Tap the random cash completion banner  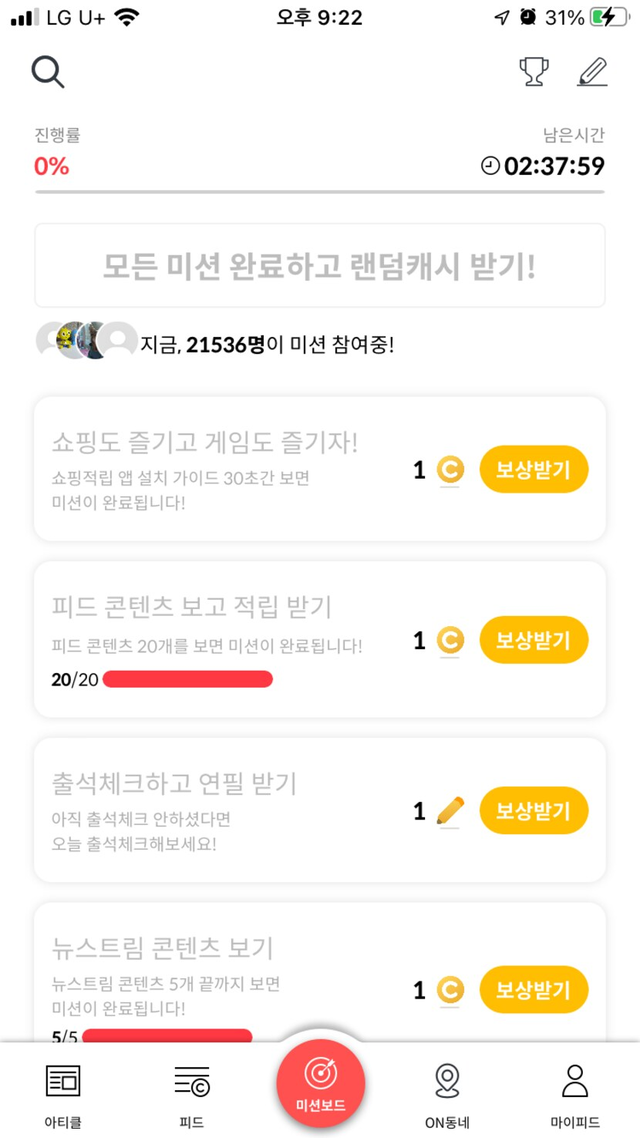pyautogui.click(x=320, y=265)
